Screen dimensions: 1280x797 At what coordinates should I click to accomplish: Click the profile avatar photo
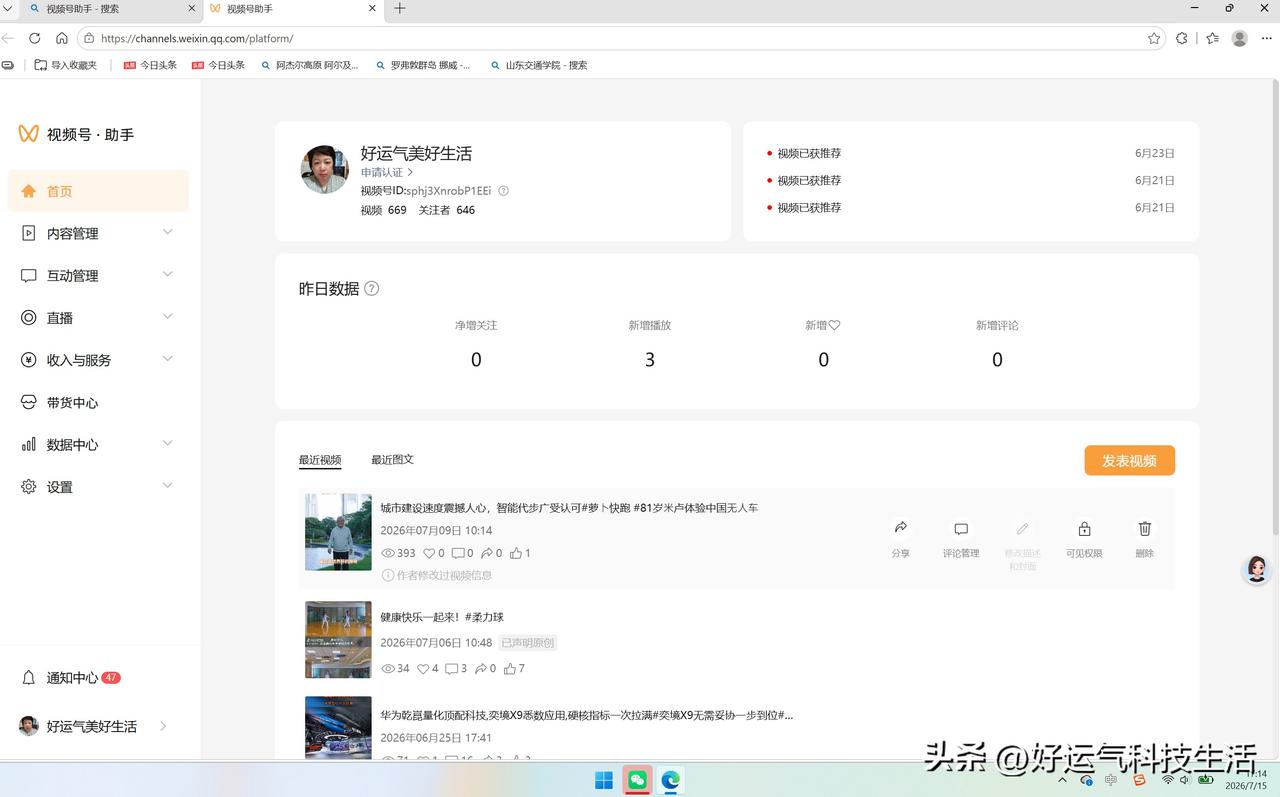click(x=325, y=169)
